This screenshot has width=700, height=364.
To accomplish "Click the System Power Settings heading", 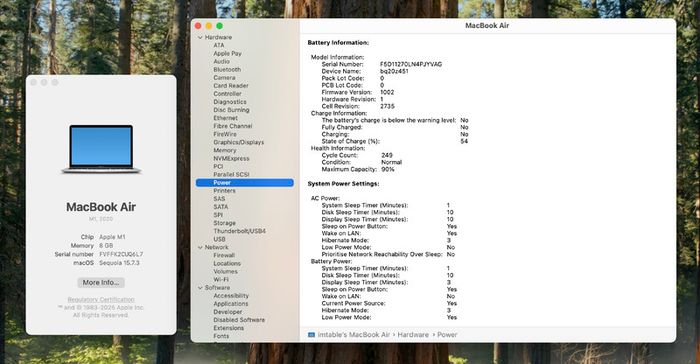I will [343, 184].
